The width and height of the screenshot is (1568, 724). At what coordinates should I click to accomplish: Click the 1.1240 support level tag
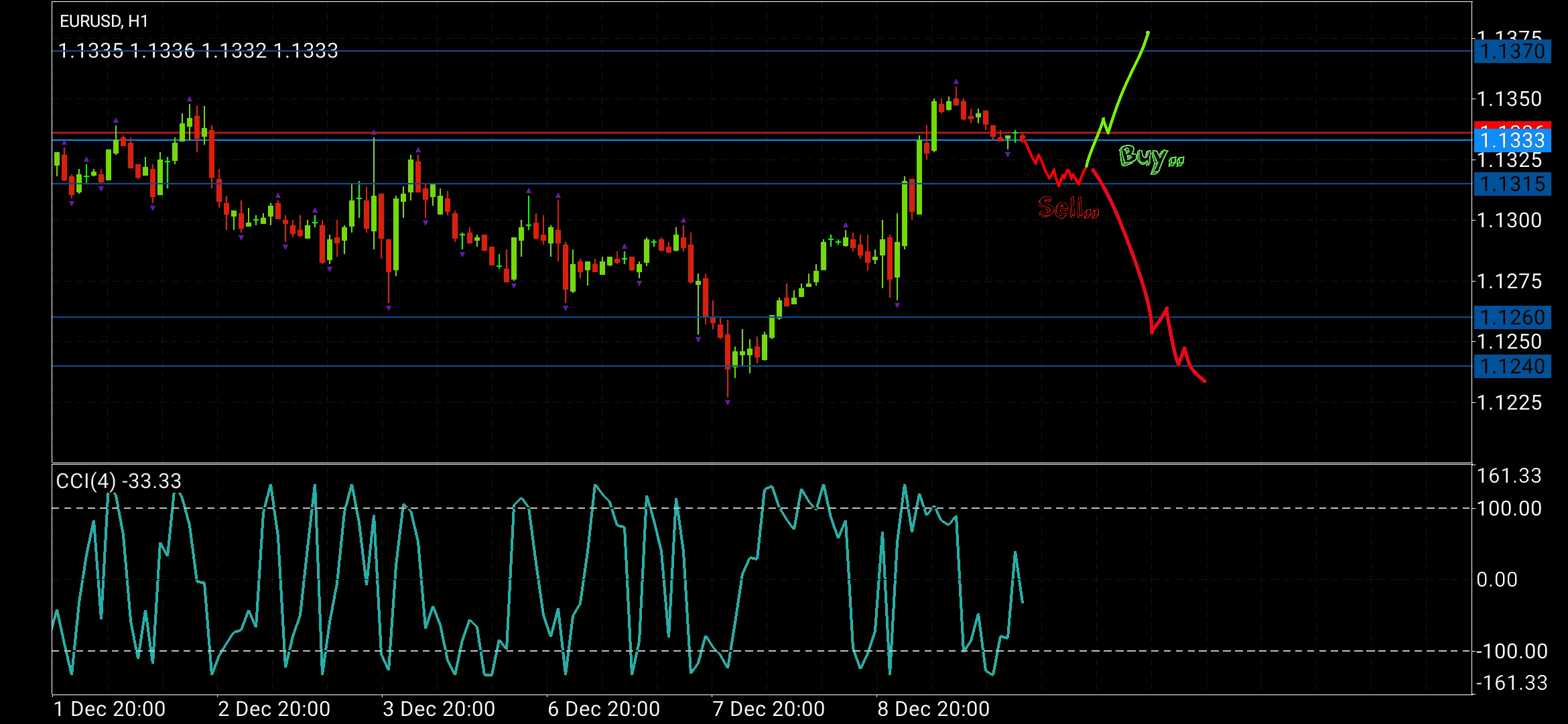pos(1512,367)
